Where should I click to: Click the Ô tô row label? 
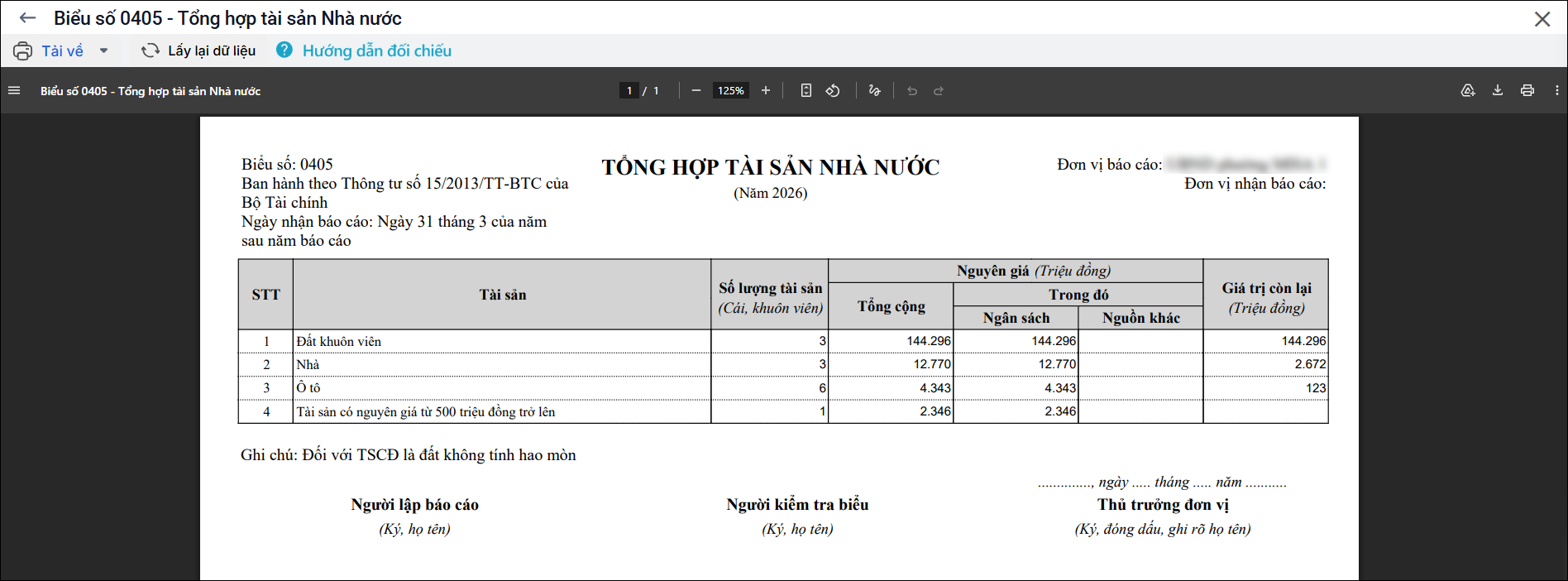tap(308, 388)
